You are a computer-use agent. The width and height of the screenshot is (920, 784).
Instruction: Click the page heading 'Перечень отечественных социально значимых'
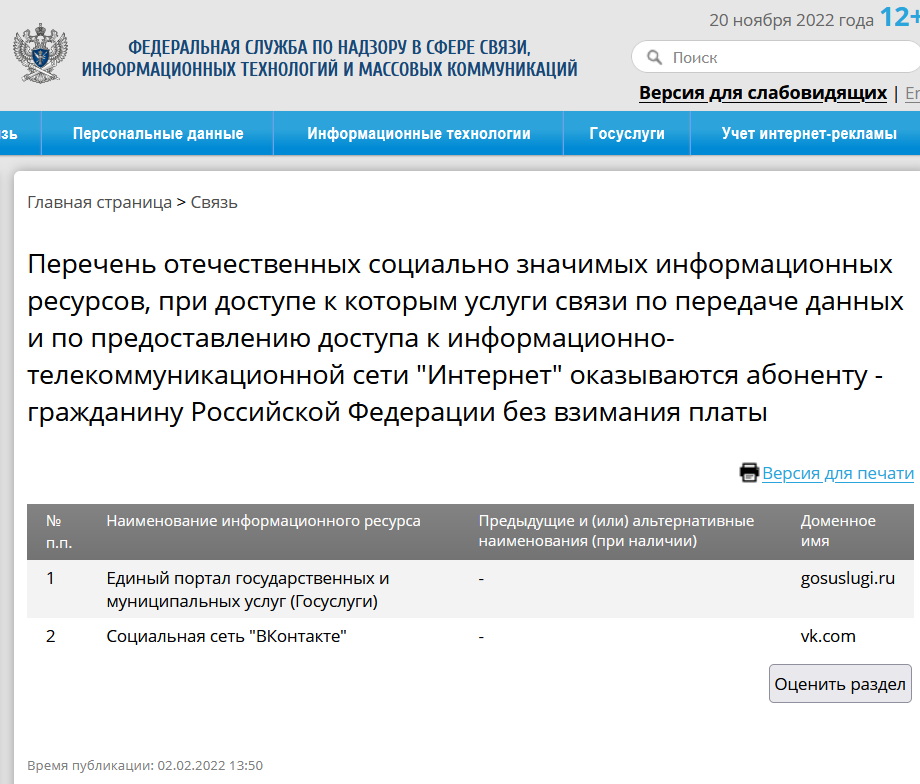click(465, 338)
